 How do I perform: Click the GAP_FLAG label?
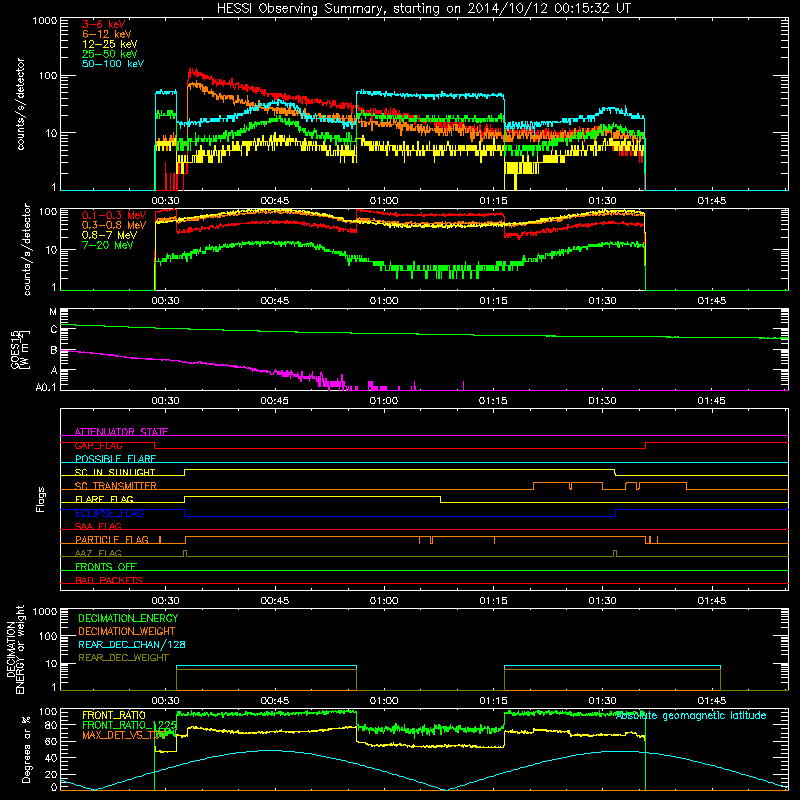(98, 445)
